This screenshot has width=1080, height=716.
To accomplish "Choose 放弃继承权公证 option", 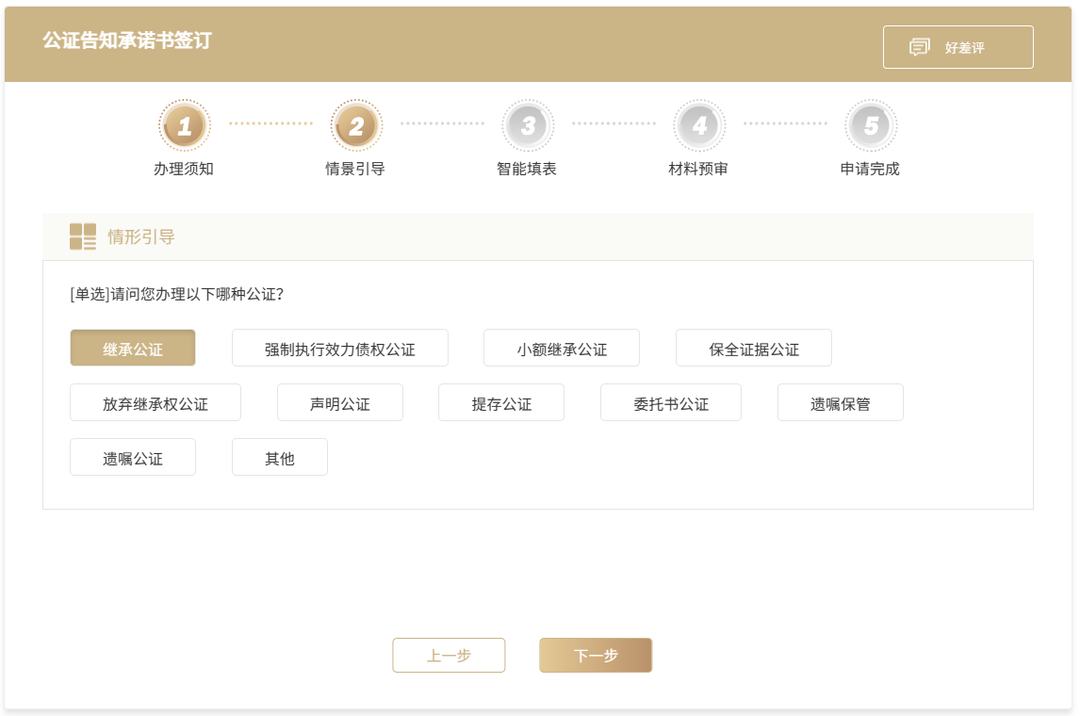I will point(155,403).
